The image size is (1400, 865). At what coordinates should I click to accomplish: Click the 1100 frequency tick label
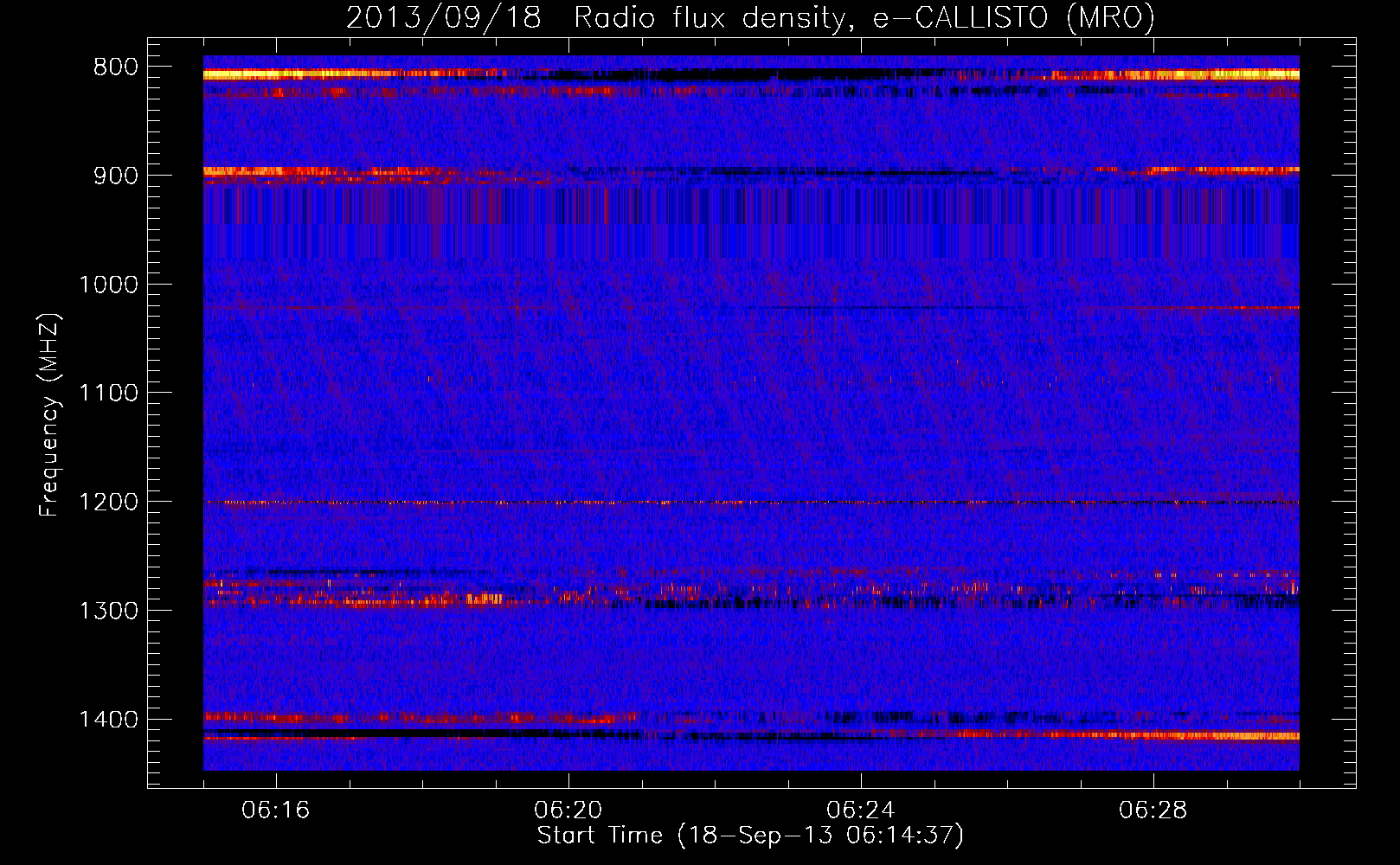[x=108, y=394]
